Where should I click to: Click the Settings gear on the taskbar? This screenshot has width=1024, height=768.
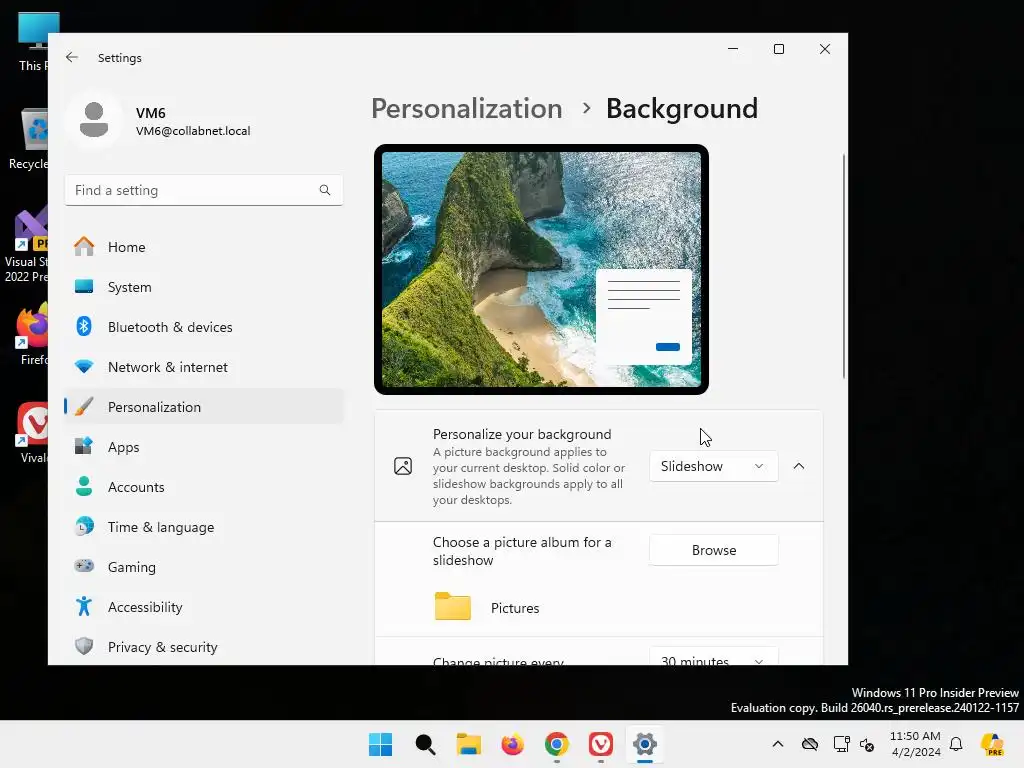coord(645,744)
